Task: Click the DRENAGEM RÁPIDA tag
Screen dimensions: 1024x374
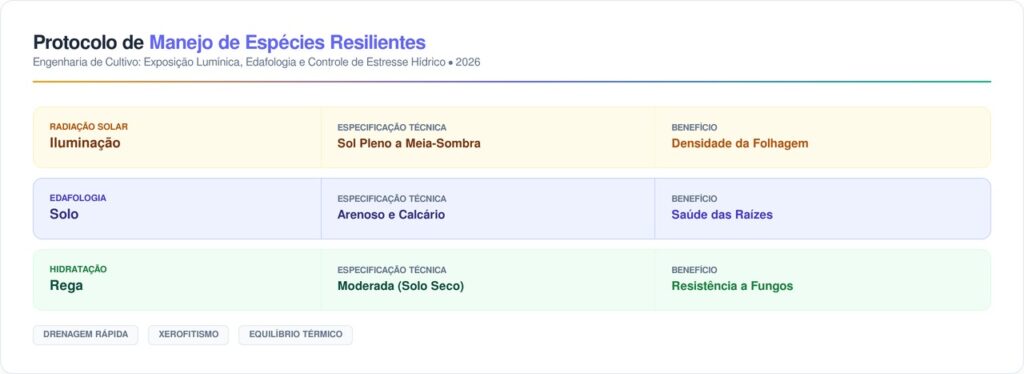Action: (86, 335)
